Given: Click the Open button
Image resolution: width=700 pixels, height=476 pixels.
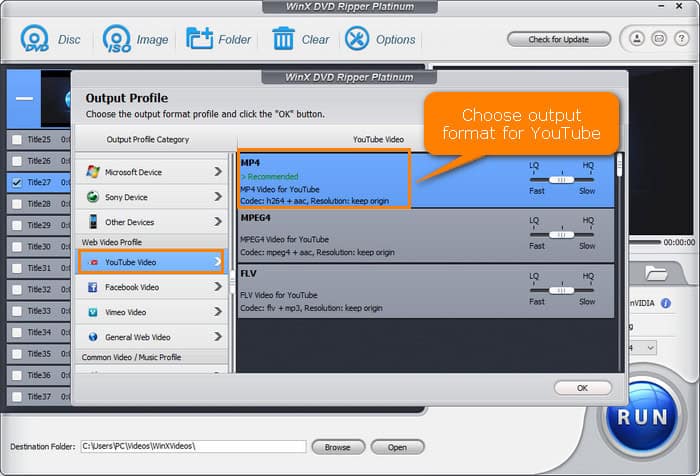Looking at the screenshot, I should coord(397,447).
